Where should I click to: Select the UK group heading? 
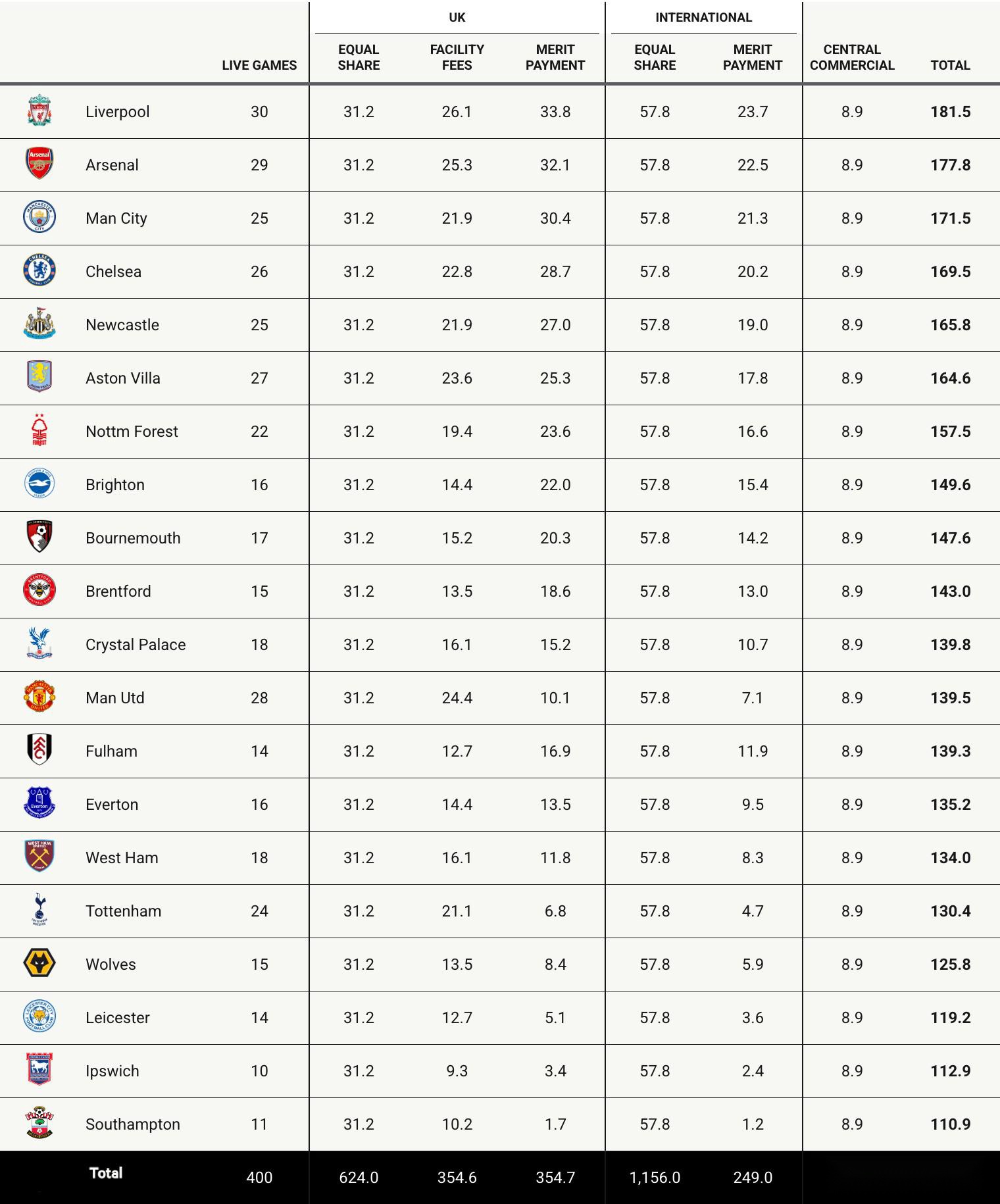(x=457, y=18)
